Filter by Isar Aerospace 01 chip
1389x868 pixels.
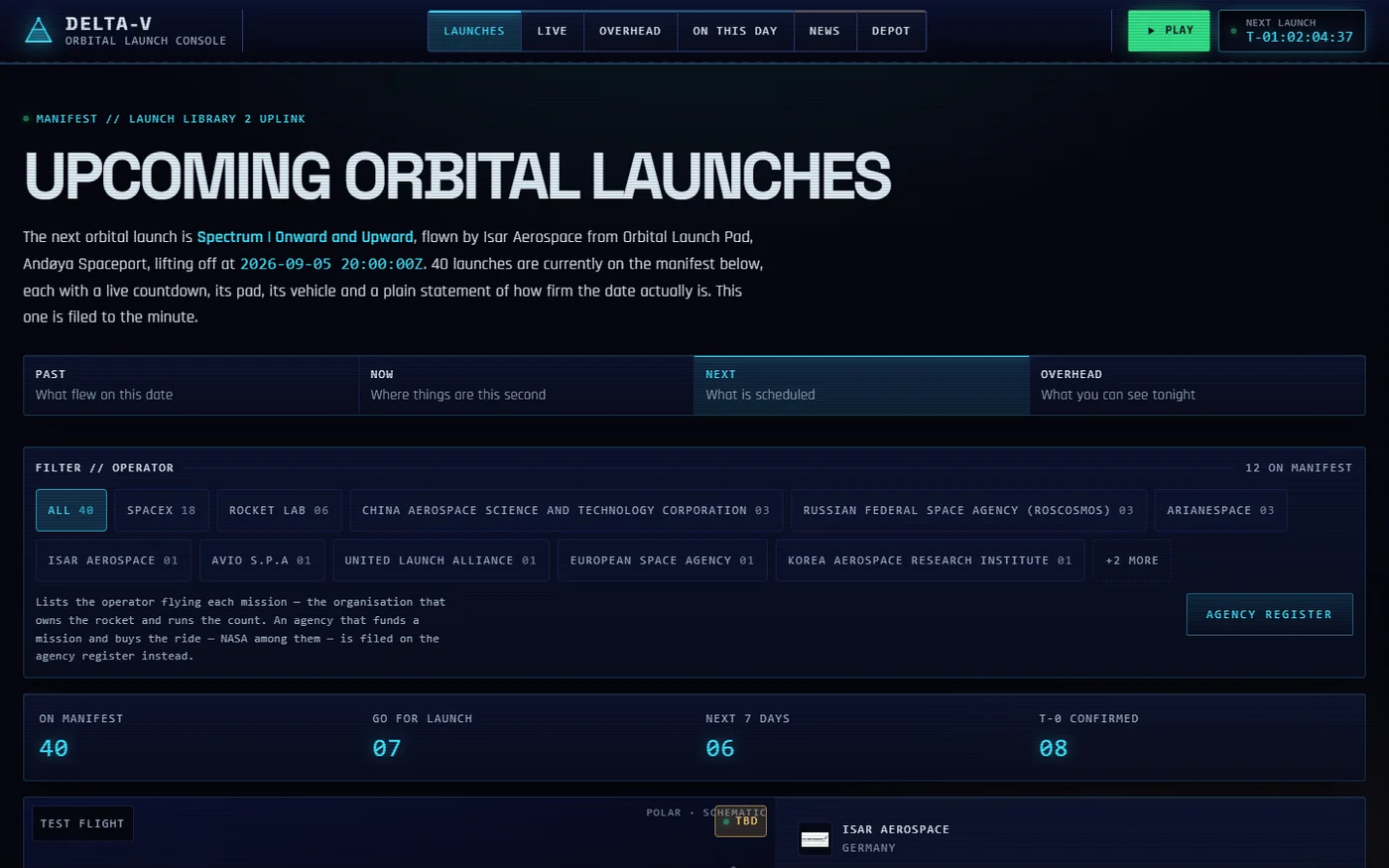[x=113, y=560]
